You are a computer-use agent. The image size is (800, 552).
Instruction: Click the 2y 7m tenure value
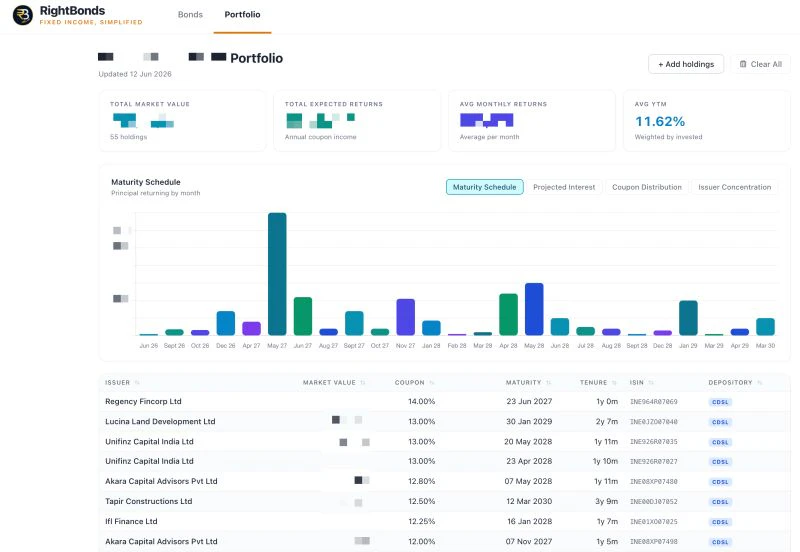(607, 421)
